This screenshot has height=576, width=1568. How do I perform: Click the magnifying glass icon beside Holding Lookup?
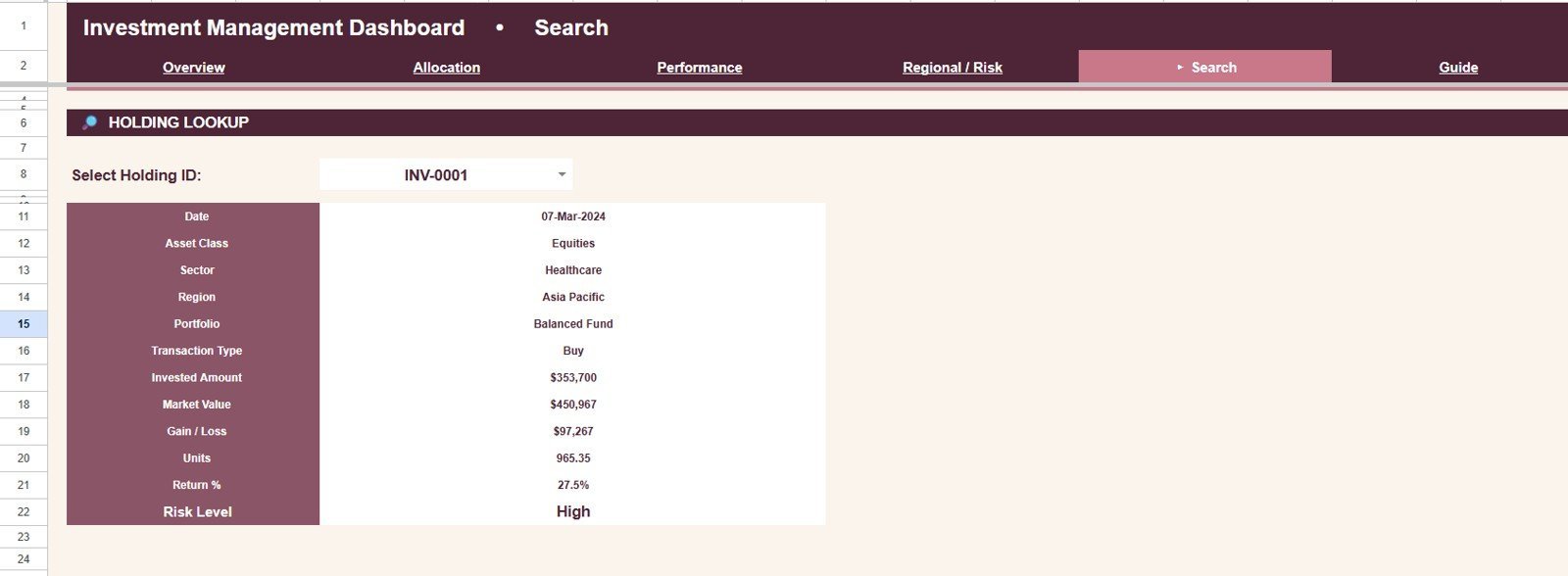pyautogui.click(x=89, y=122)
